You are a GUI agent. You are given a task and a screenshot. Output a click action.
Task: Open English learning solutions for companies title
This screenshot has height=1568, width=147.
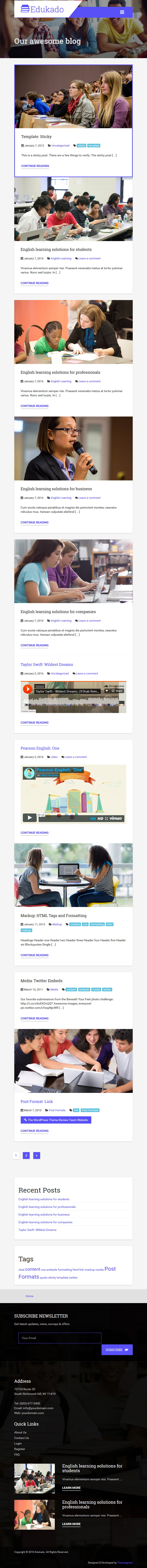(x=58, y=612)
